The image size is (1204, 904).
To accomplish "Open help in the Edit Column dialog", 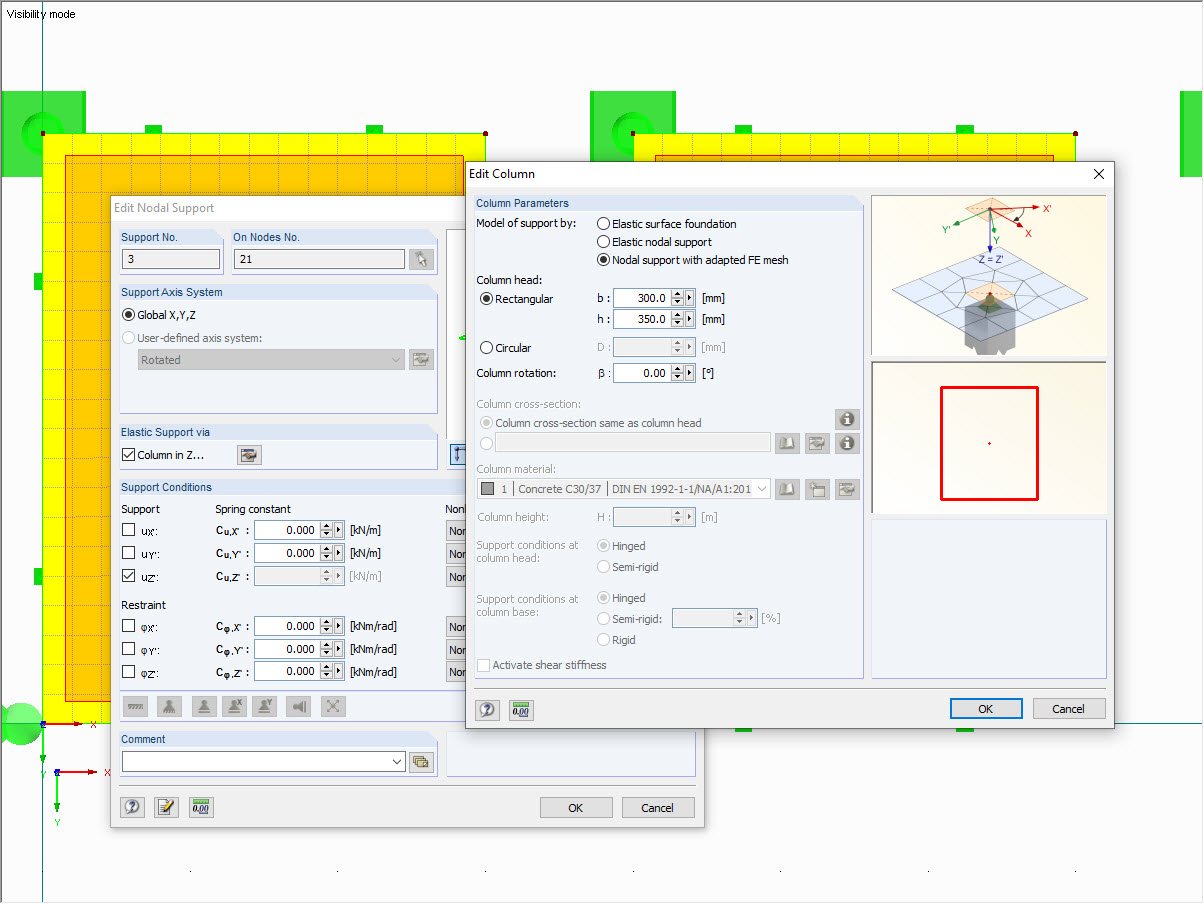I will tap(487, 709).
